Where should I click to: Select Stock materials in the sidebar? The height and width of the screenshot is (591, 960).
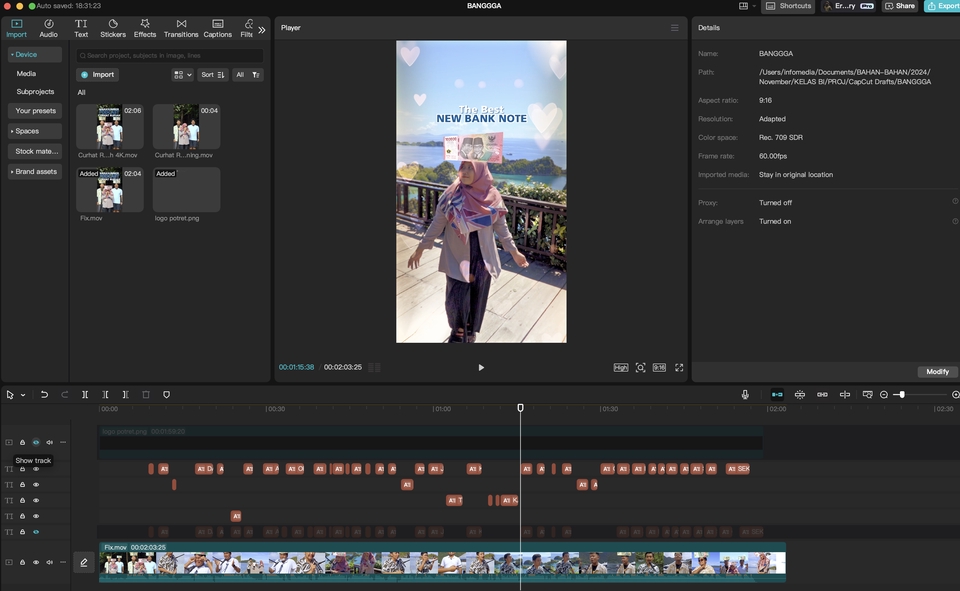pos(33,150)
